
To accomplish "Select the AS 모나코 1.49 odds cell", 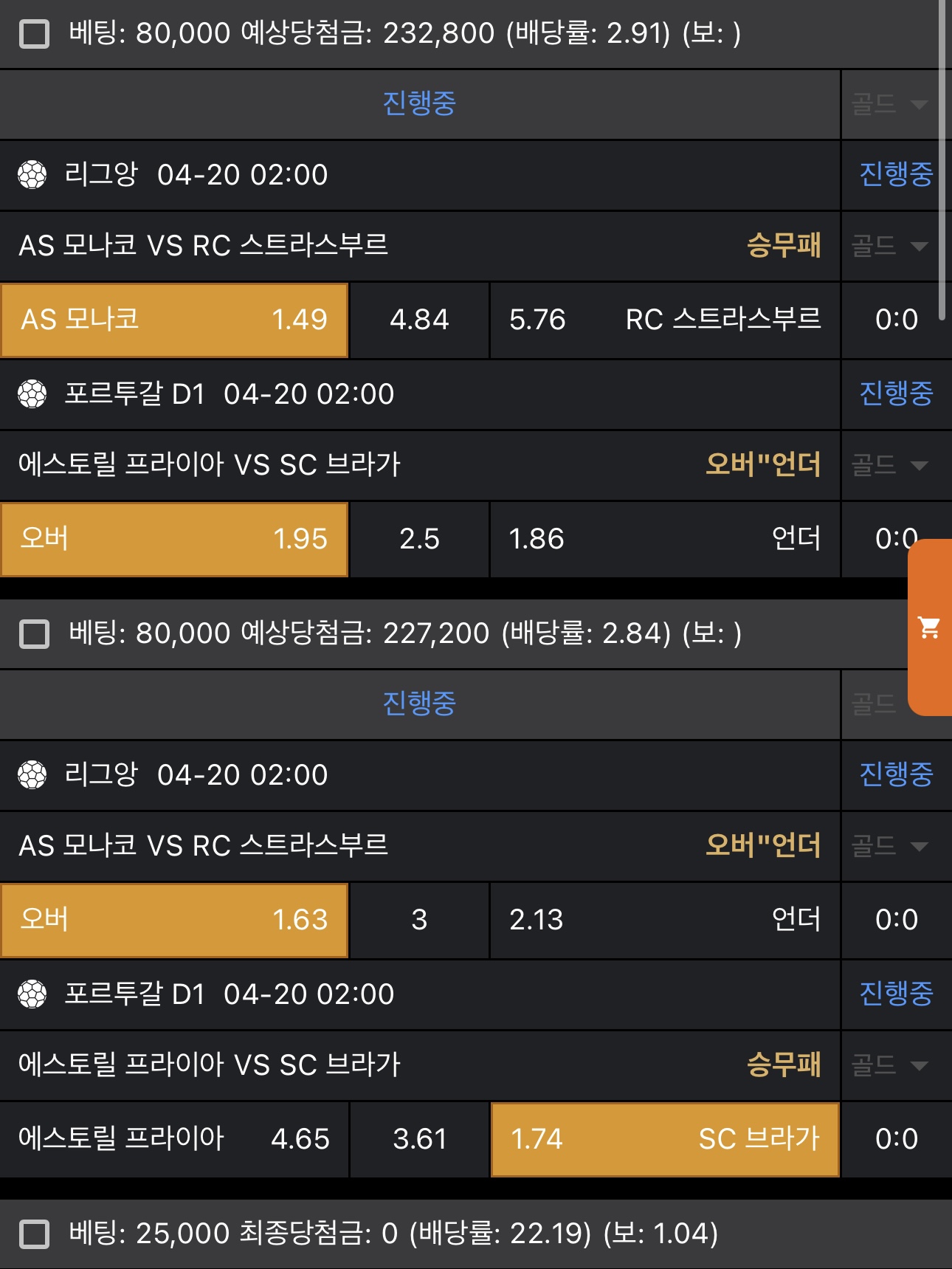I will coord(174,320).
